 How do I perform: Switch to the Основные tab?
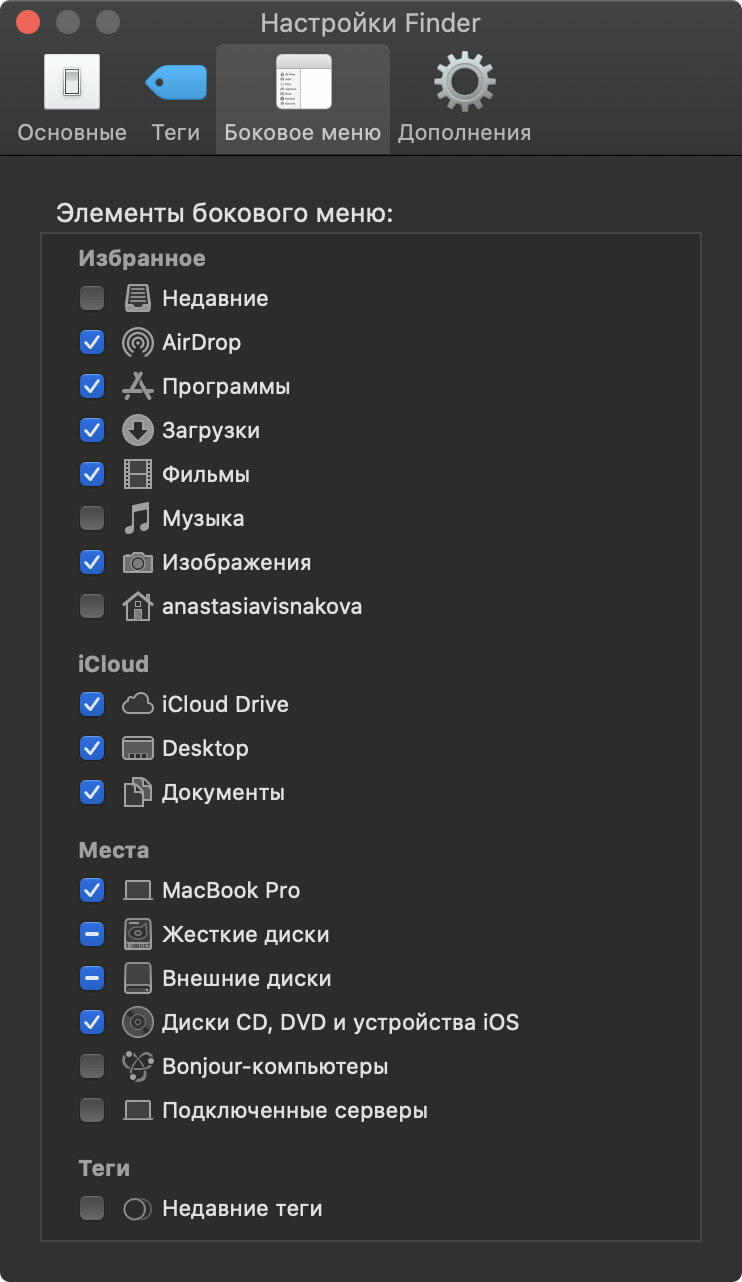point(72,99)
